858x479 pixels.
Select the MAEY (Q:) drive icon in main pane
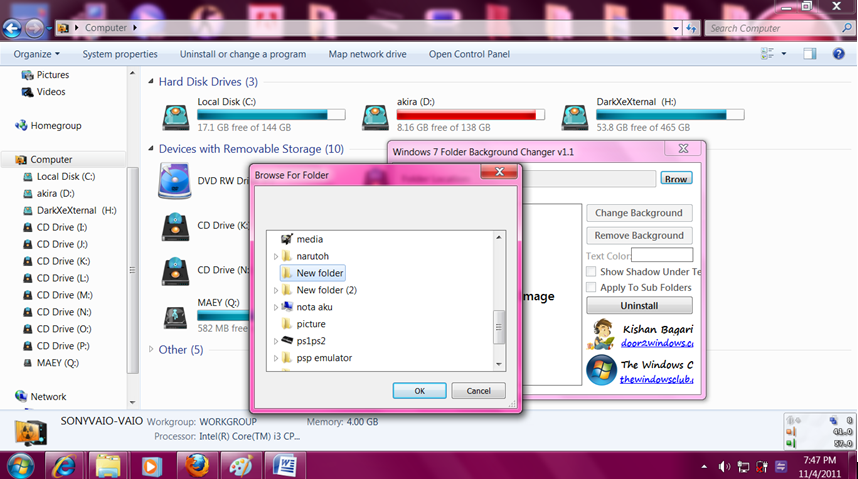(175, 317)
